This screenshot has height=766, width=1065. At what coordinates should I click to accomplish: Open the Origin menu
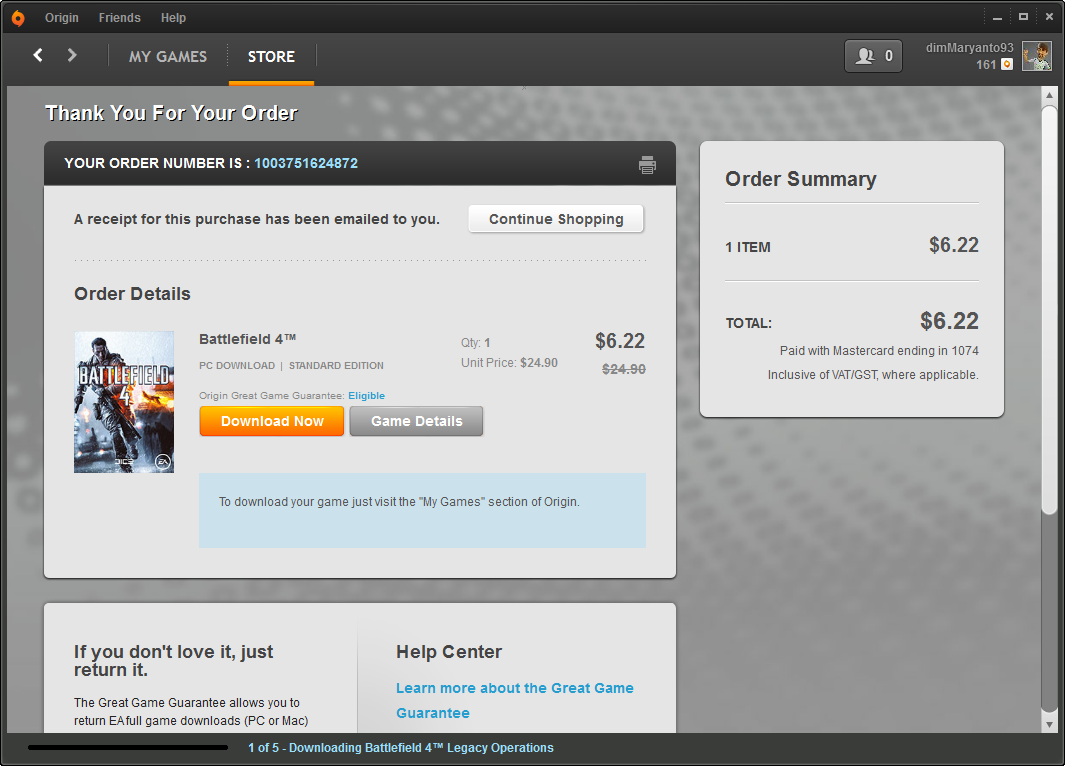pos(62,18)
